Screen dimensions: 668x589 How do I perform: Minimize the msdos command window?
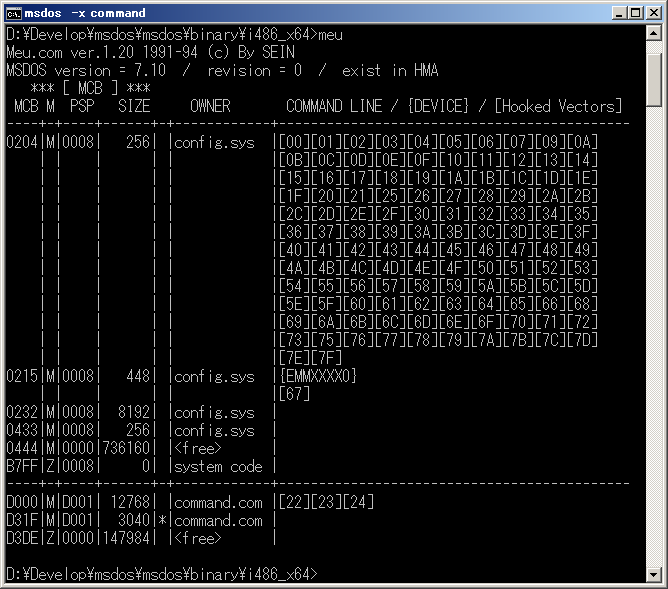(x=619, y=13)
